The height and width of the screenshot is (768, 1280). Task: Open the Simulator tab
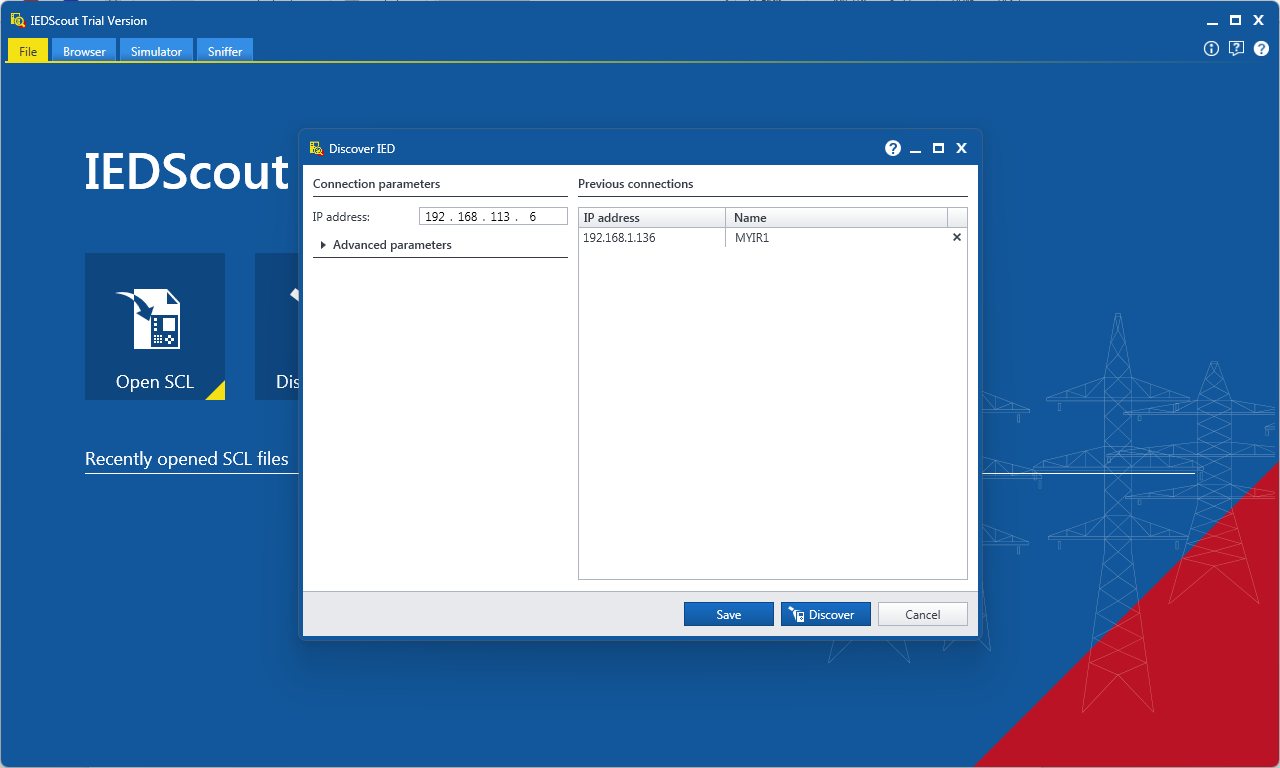click(156, 51)
